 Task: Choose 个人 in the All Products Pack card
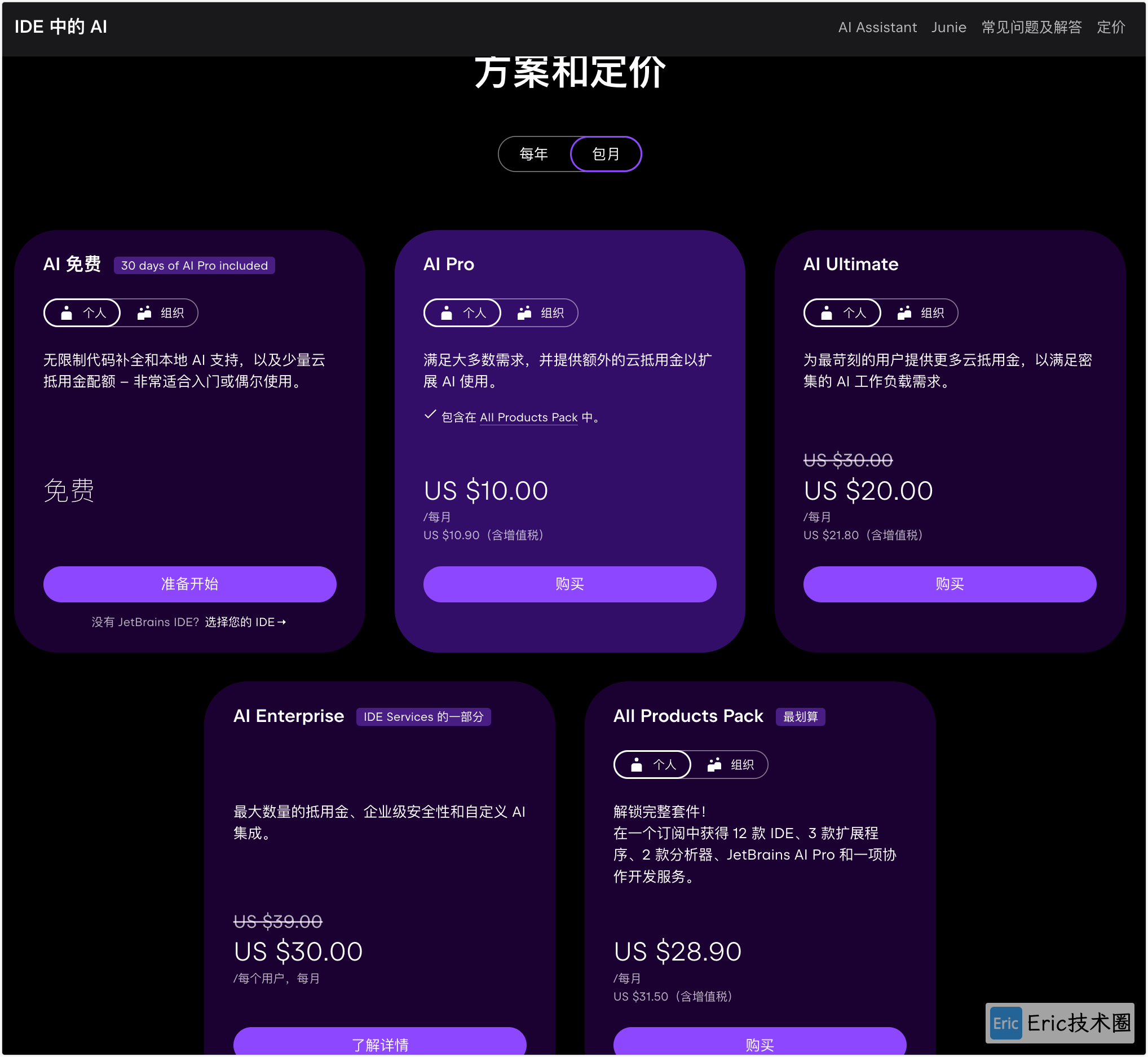point(652,765)
